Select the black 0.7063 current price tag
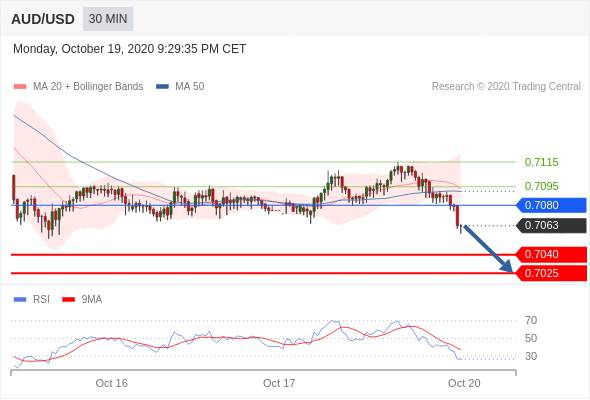590x400 pixels. pyautogui.click(x=551, y=225)
